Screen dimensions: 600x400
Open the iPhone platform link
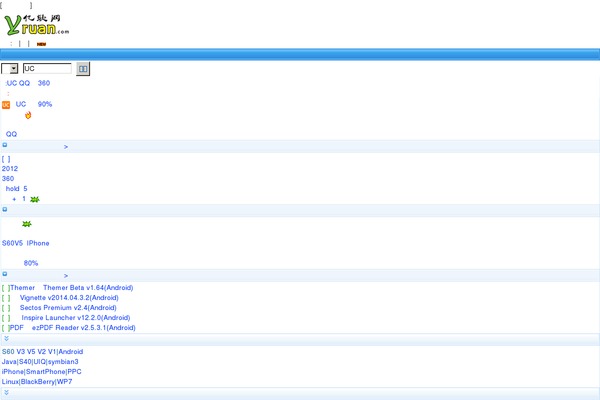click(x=13, y=371)
